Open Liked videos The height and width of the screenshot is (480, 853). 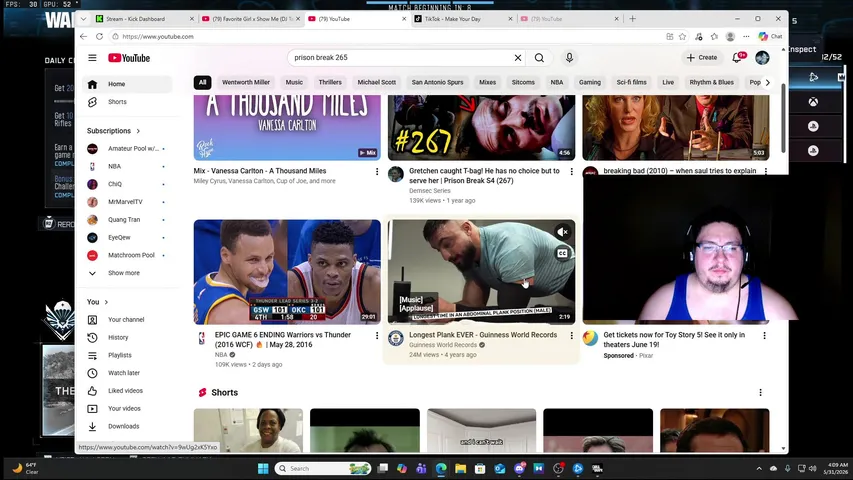point(127,391)
